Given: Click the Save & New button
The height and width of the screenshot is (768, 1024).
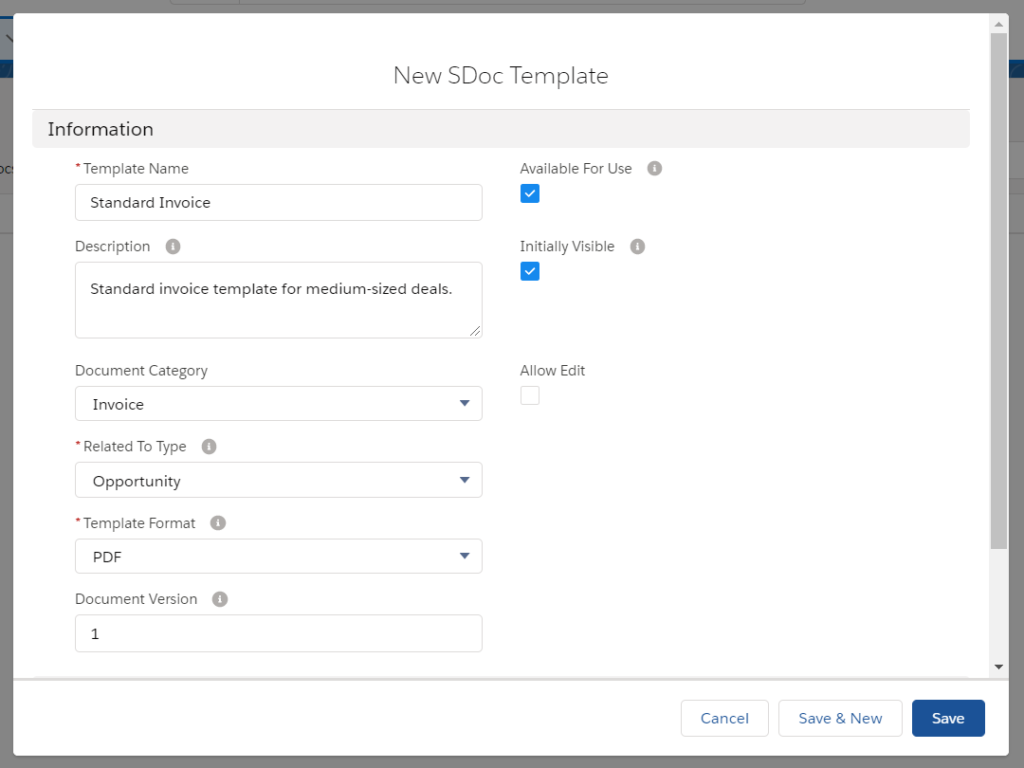Looking at the screenshot, I should [x=840, y=718].
